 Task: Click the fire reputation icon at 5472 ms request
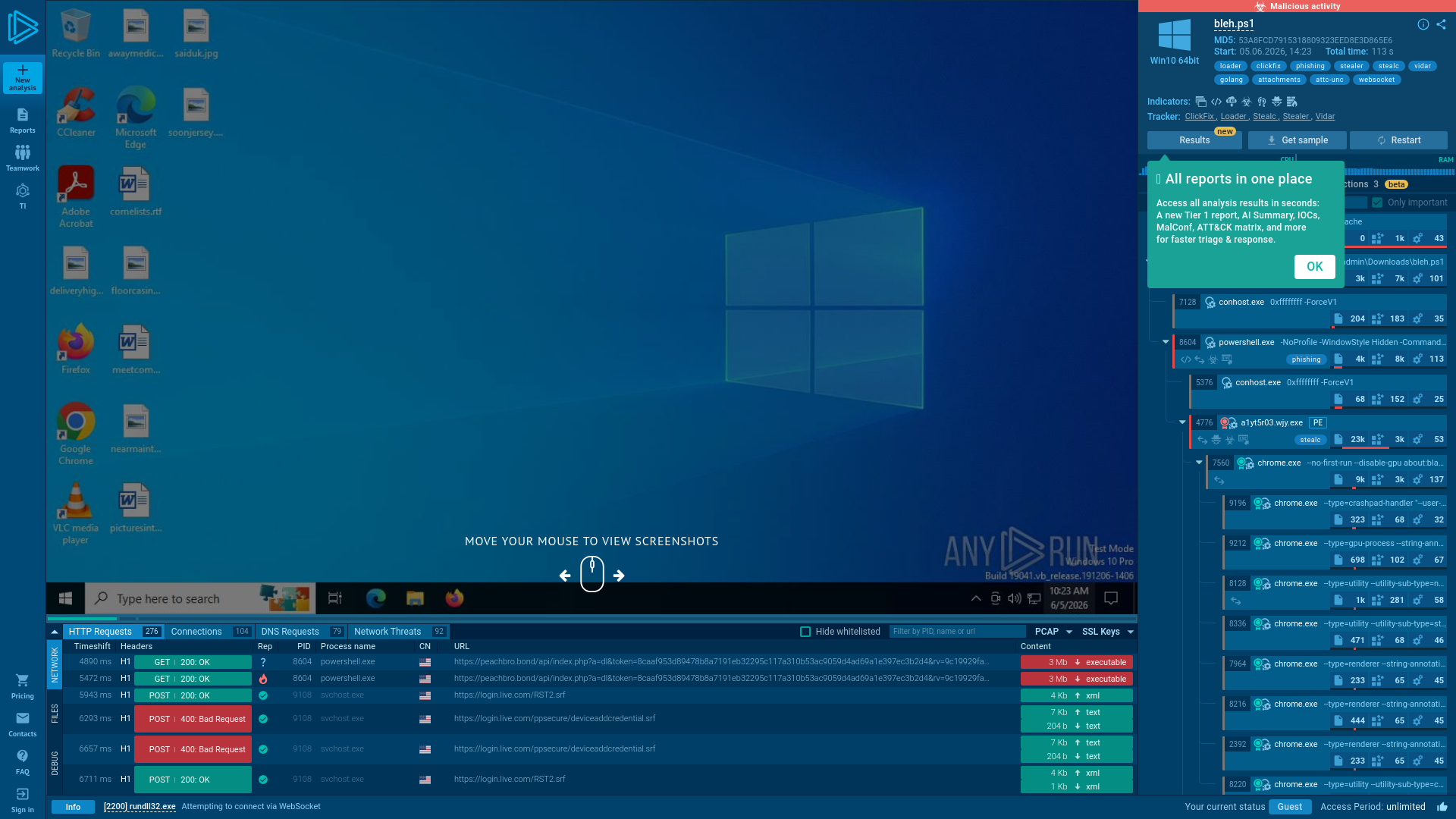(x=263, y=679)
